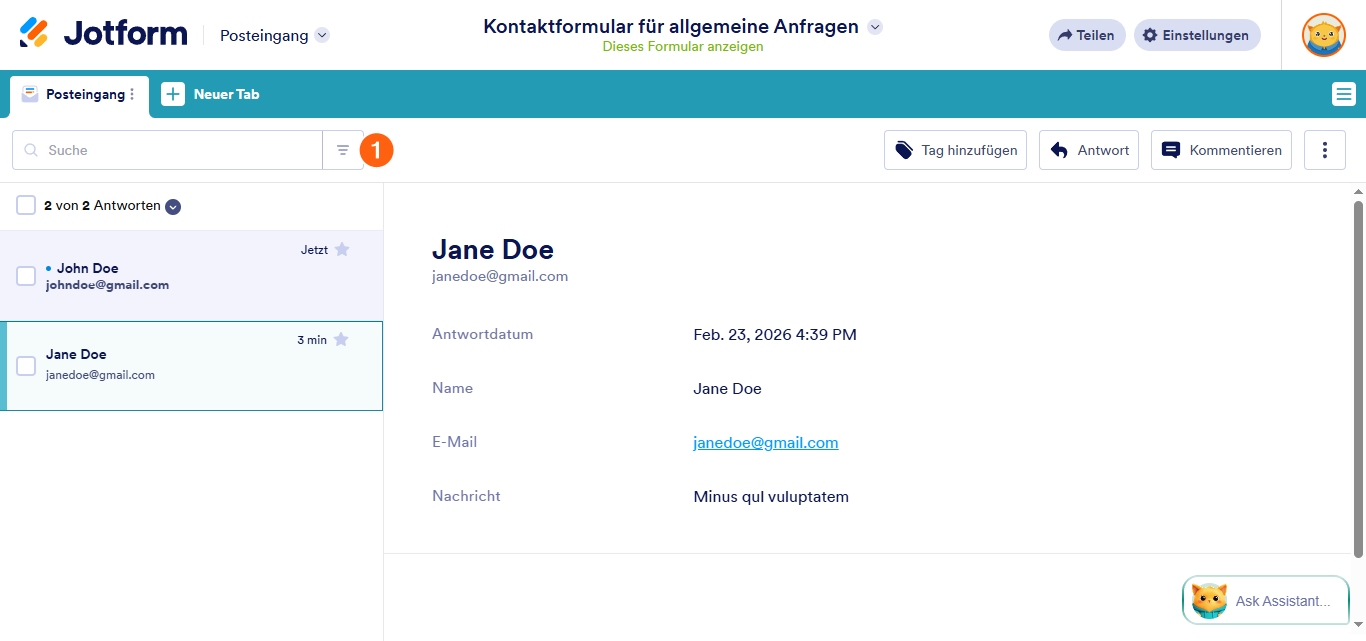Star the John Doe submission
The height and width of the screenshot is (641, 1366).
point(341,250)
